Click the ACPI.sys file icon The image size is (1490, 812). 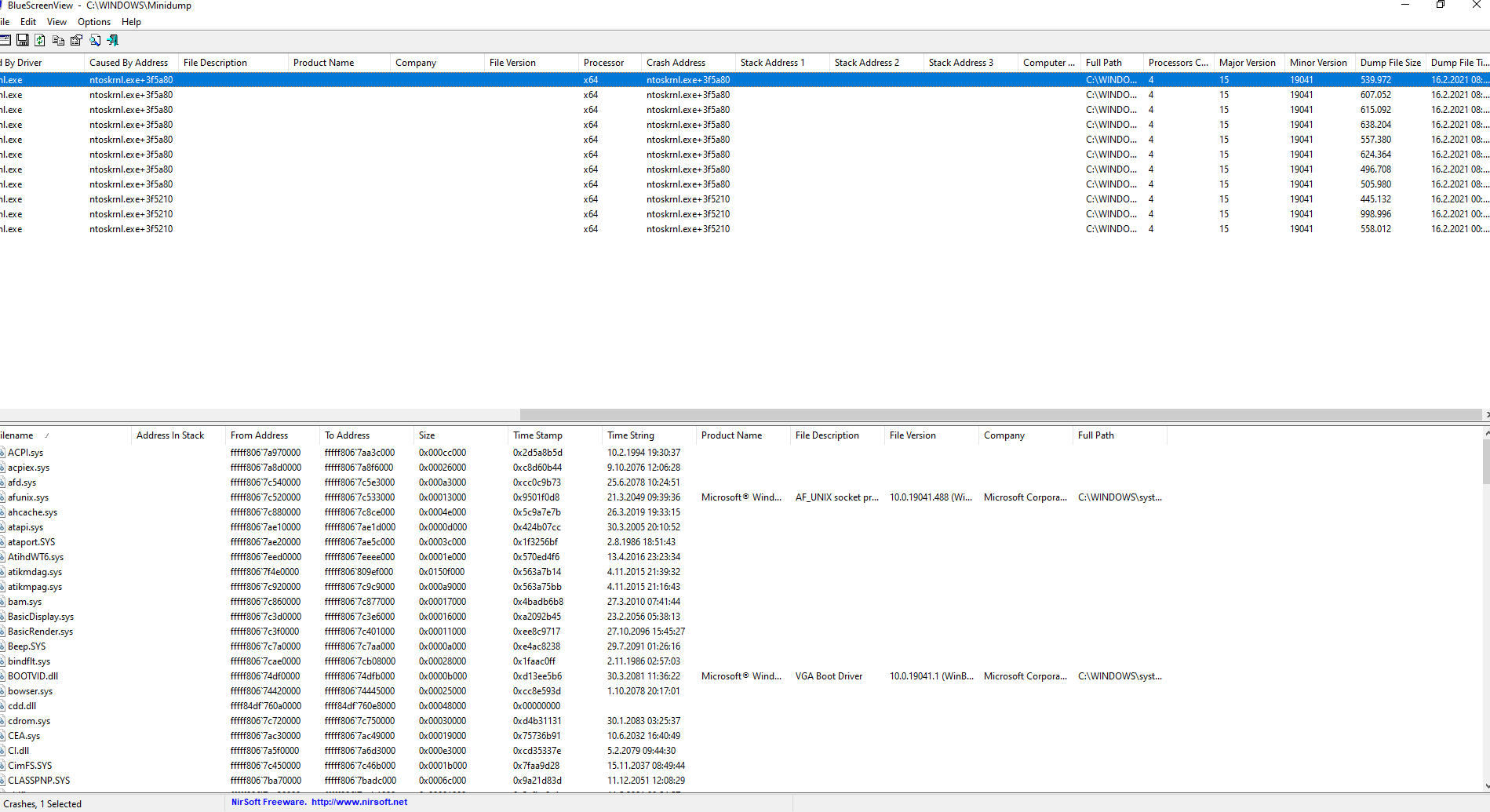tap(2, 453)
